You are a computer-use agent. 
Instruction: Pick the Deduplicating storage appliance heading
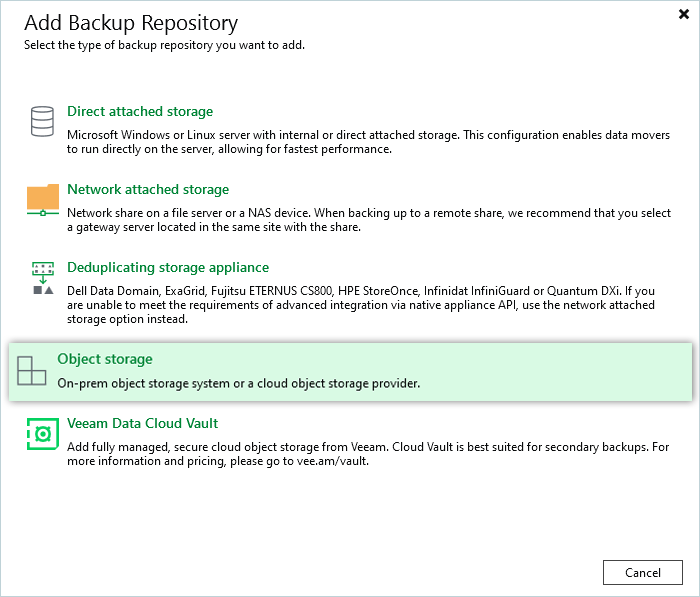(168, 268)
